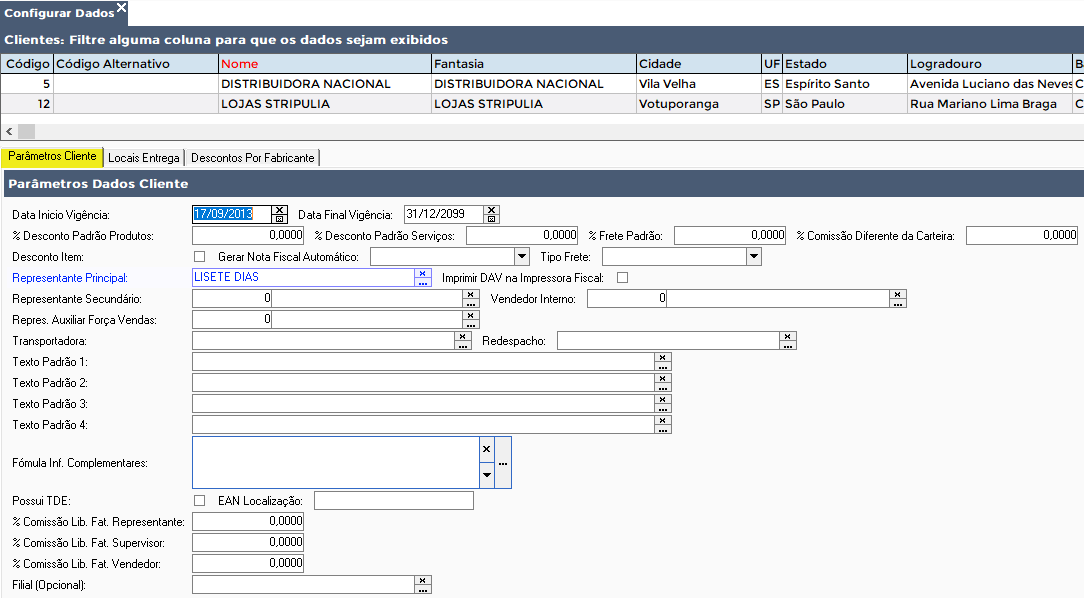The width and height of the screenshot is (1084, 598).
Task: Go to Descontos Por Fabricante tab
Action: [252, 158]
